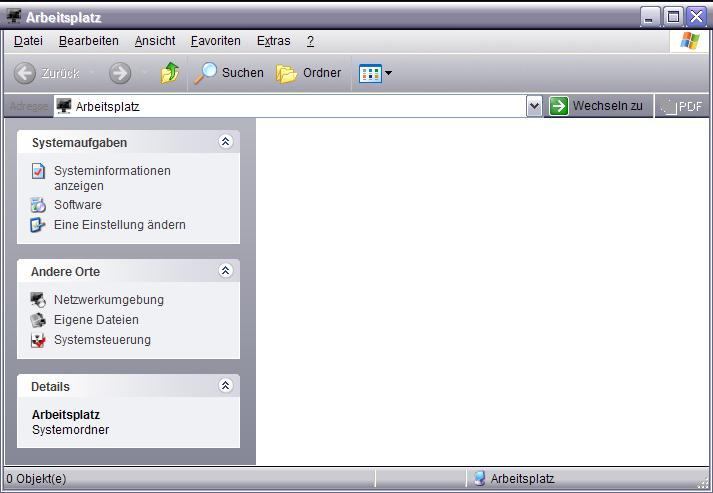The image size is (713, 493).
Task: Open the ? help menu
Action: point(310,41)
